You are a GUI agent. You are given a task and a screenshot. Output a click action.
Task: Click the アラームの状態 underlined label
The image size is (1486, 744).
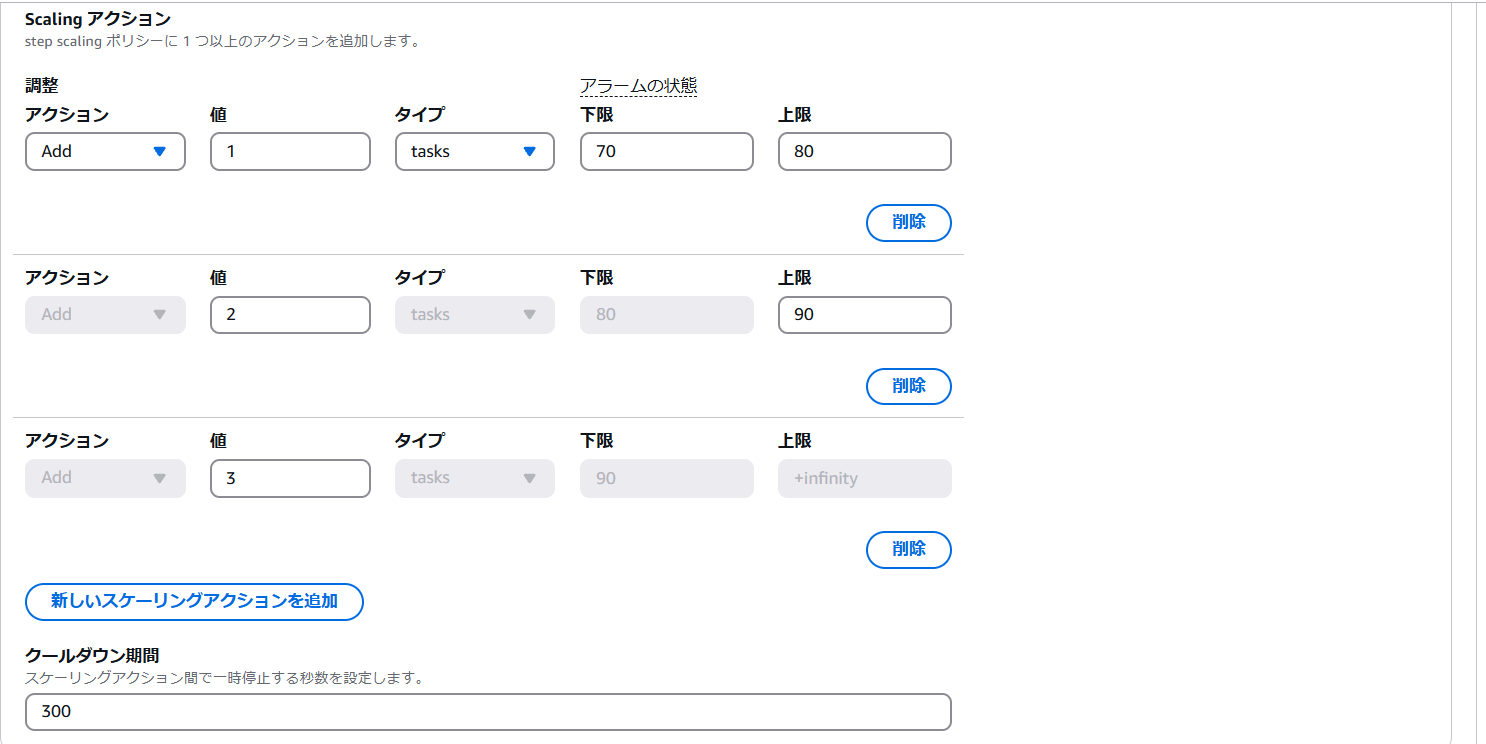coord(638,87)
